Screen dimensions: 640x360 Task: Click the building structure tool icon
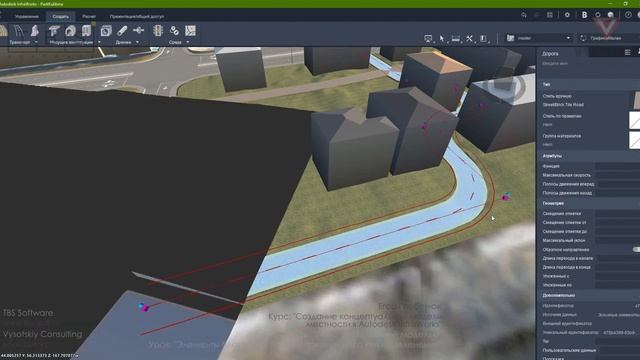(86, 31)
